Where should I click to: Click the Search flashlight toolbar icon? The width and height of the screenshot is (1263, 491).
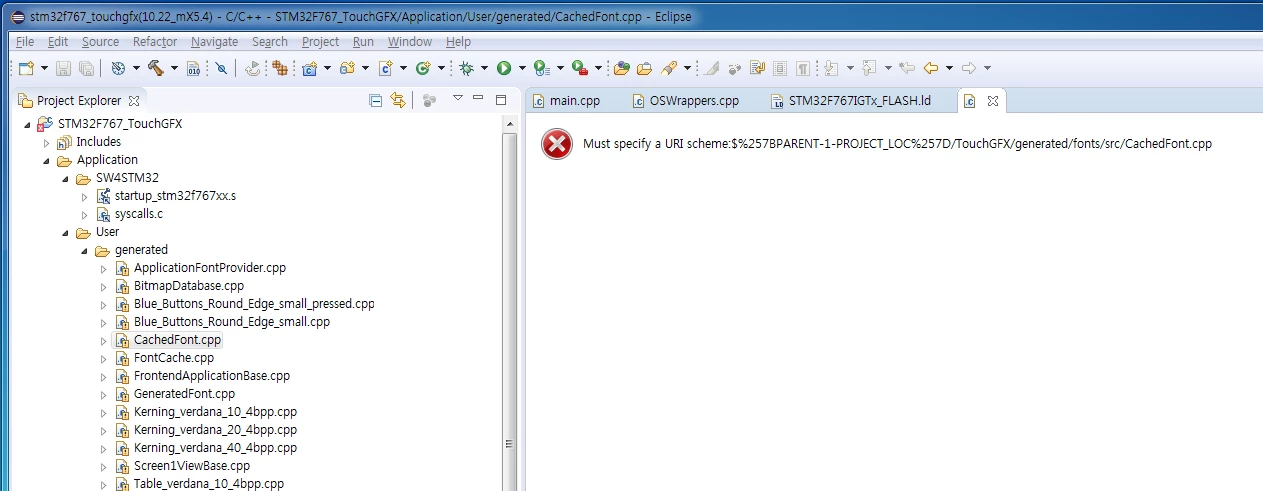(x=669, y=68)
